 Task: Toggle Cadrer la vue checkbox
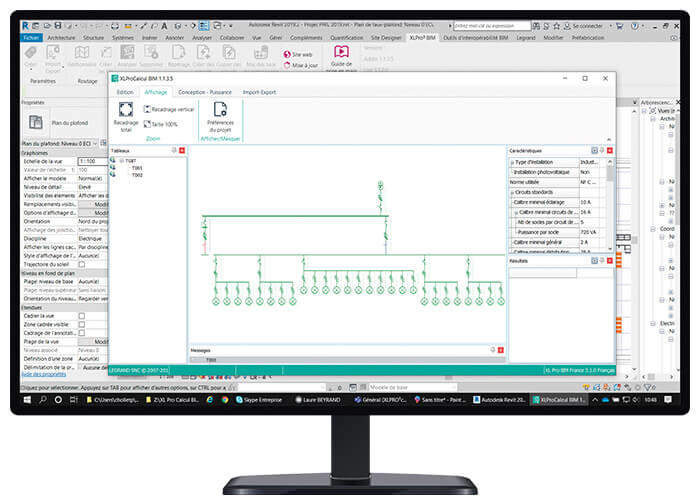[x=82, y=316]
